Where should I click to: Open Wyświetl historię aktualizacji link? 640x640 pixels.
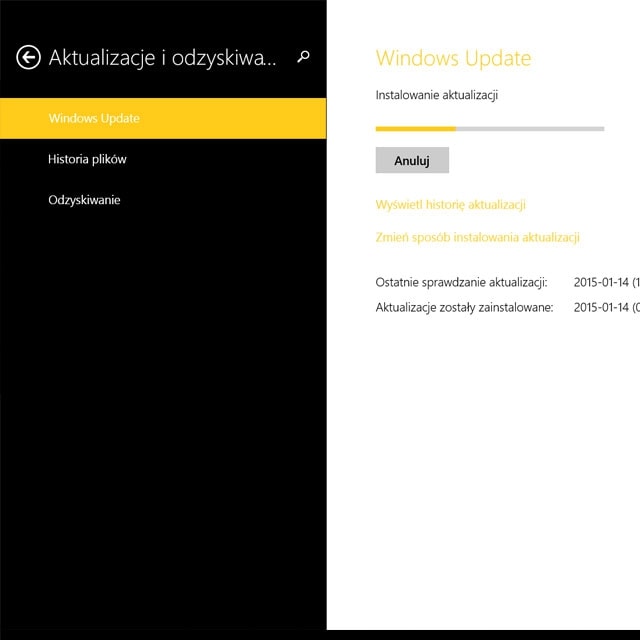451,204
